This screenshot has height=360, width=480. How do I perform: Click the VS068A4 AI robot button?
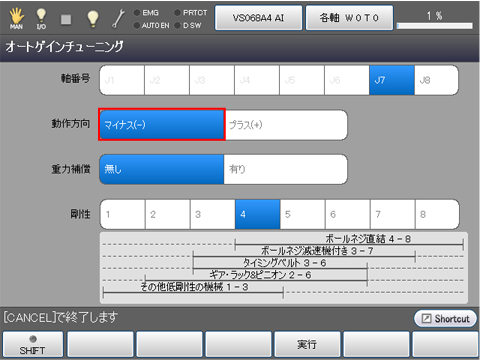click(258, 18)
